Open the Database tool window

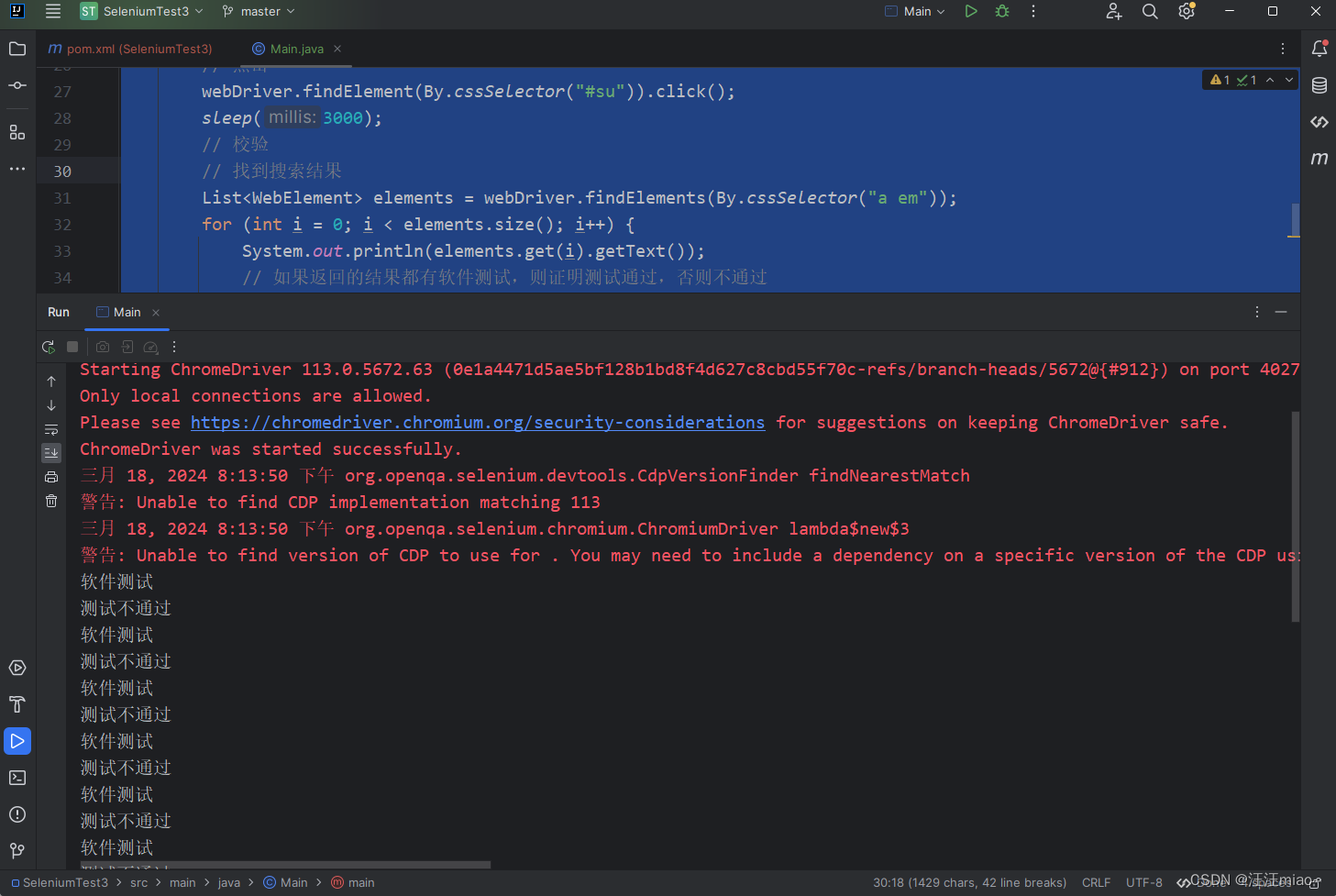pos(1319,85)
